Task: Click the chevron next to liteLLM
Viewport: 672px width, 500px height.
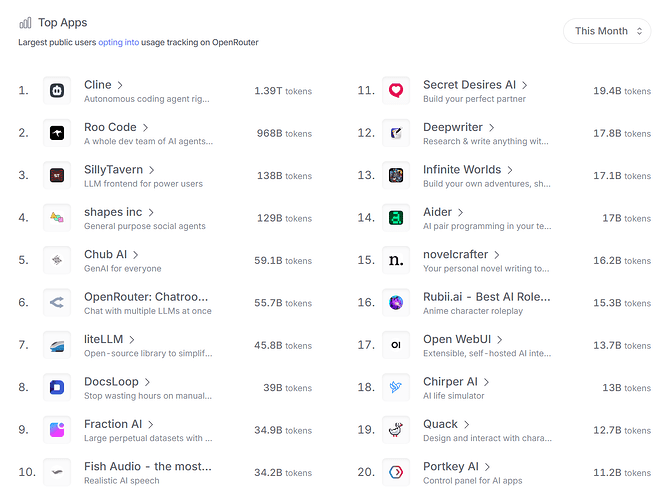Action: [x=132, y=340]
